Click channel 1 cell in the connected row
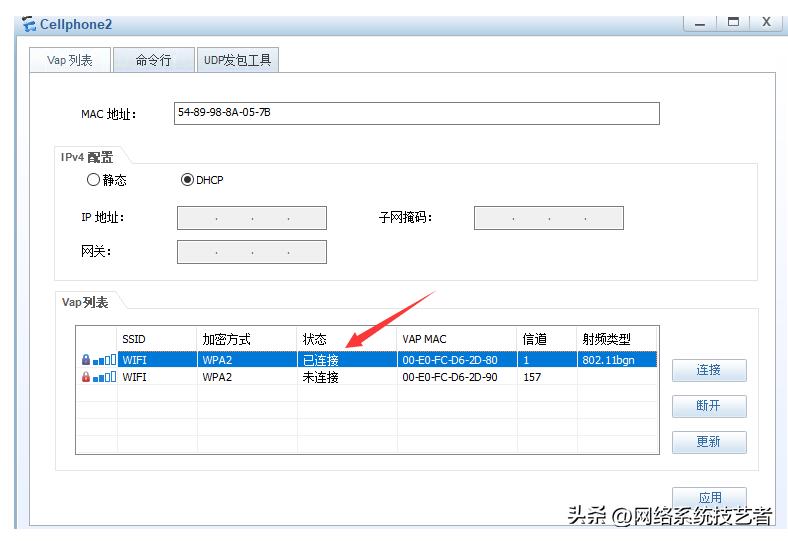Viewport: 788px width, 541px height. click(547, 360)
